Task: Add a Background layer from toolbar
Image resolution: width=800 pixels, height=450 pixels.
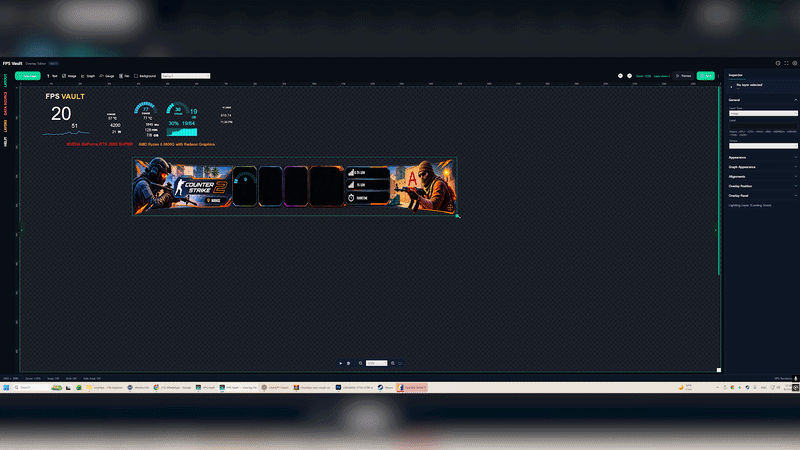Action: (x=145, y=76)
